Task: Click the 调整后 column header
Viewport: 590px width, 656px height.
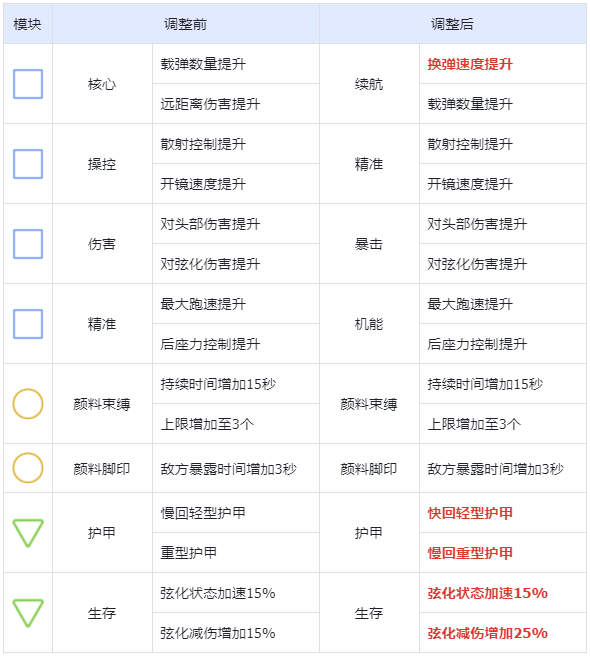Action: [452, 24]
